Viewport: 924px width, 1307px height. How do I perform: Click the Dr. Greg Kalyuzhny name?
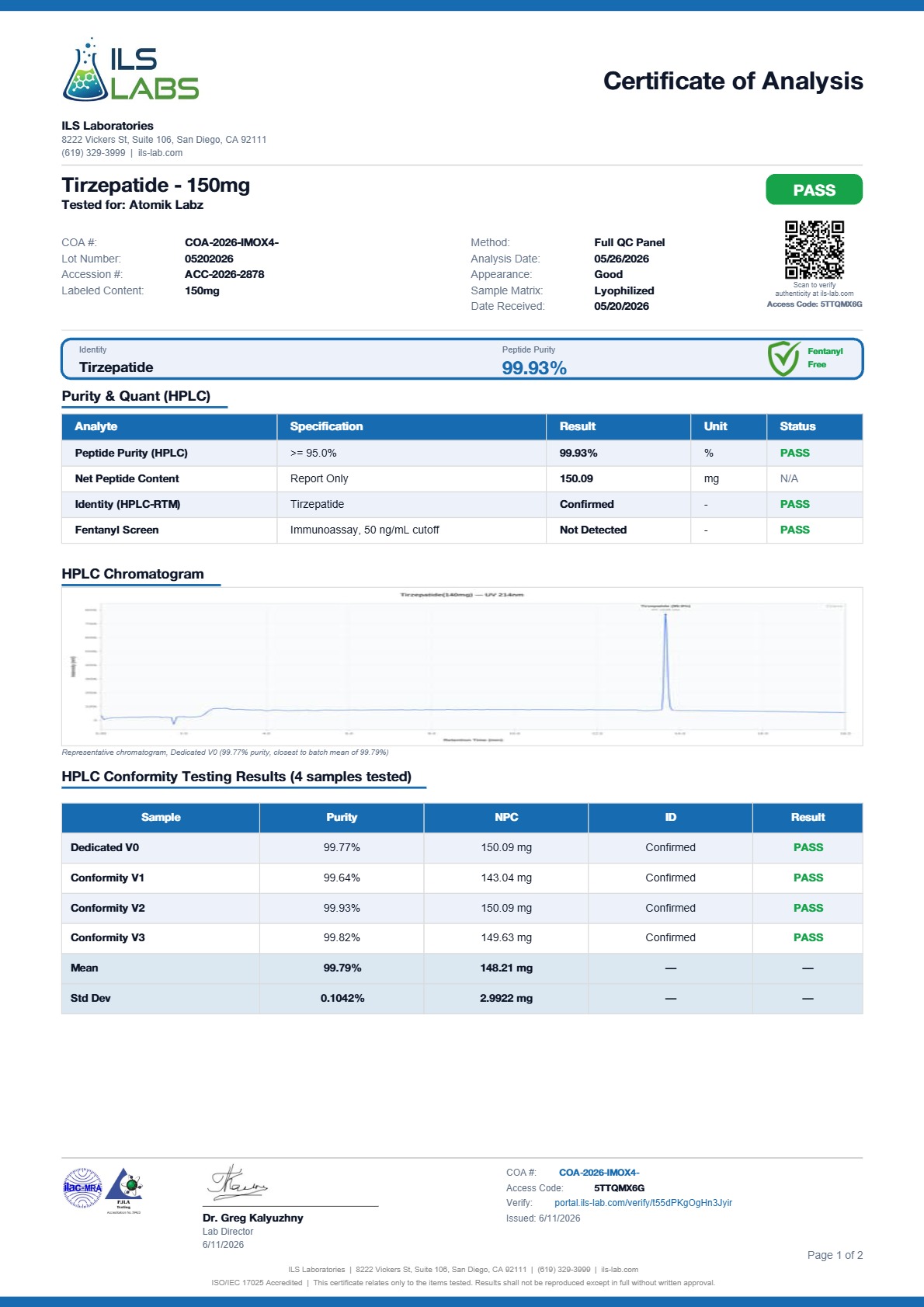253,1218
